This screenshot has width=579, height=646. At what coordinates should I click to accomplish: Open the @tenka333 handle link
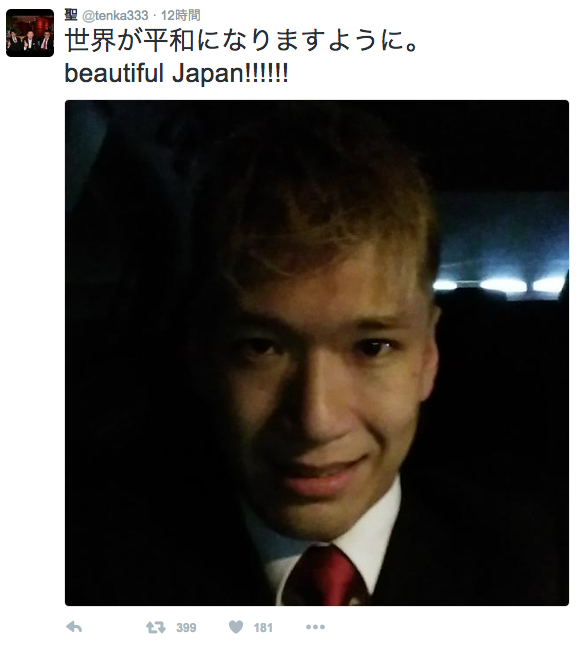coord(115,16)
